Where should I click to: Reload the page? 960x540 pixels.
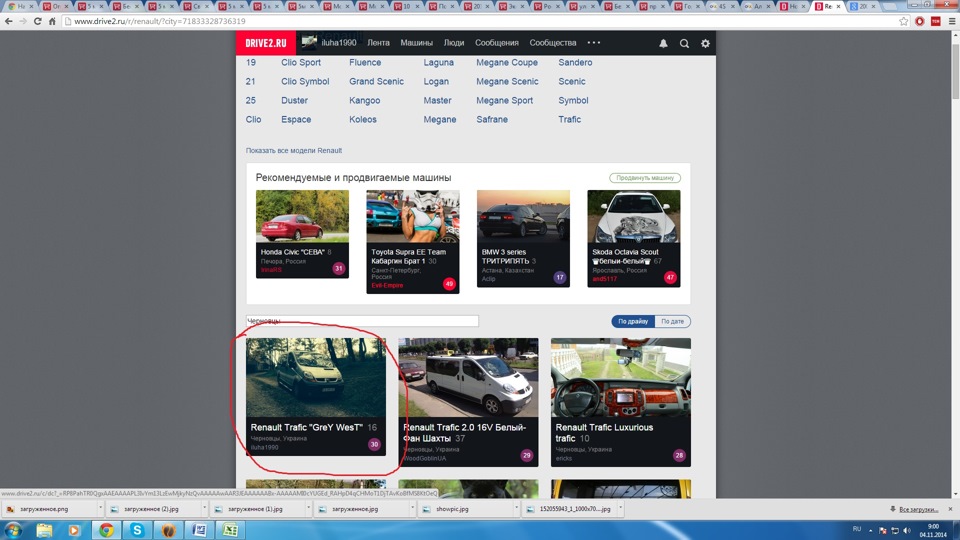click(x=37, y=21)
